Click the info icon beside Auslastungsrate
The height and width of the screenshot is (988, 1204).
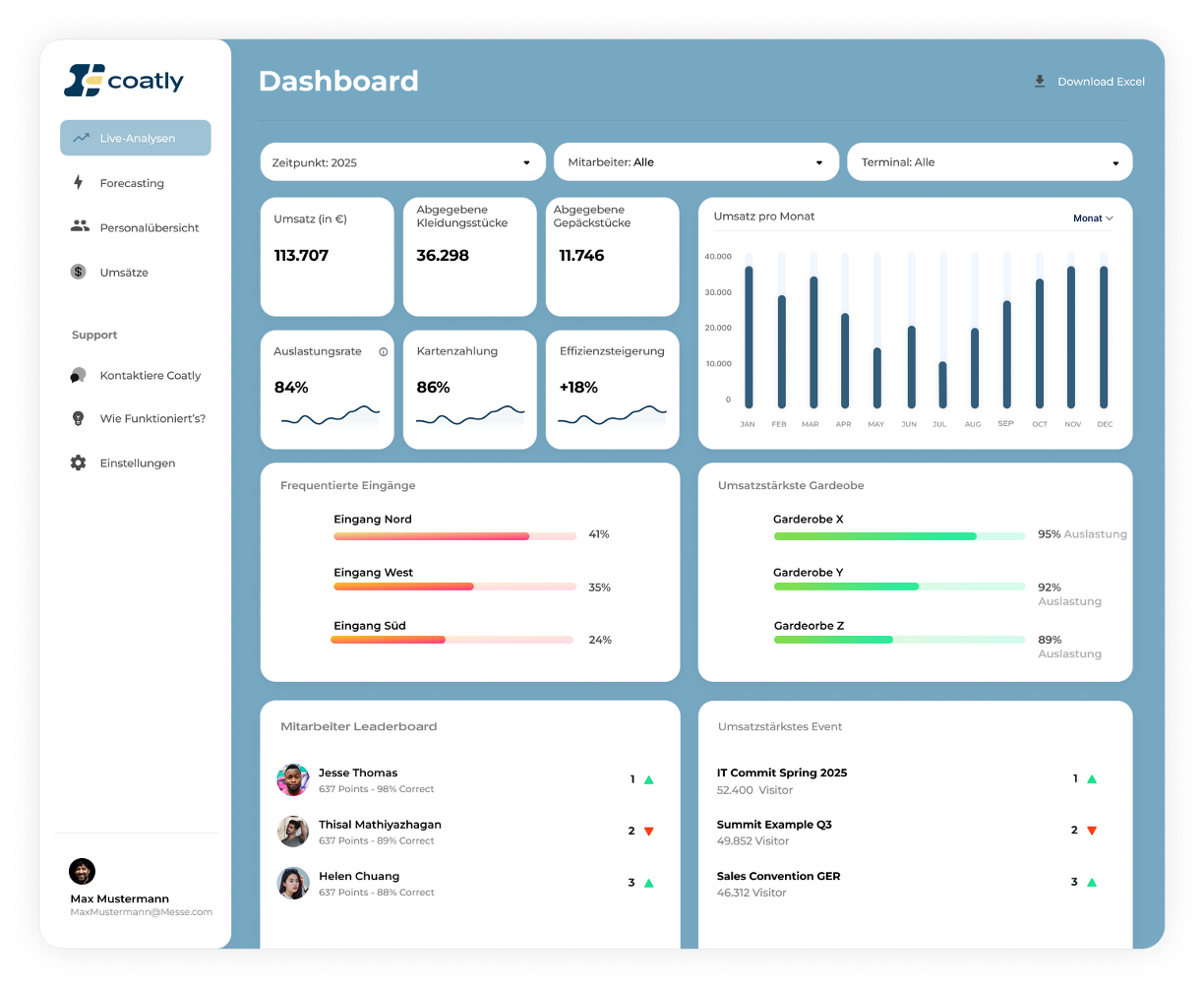pos(384,351)
